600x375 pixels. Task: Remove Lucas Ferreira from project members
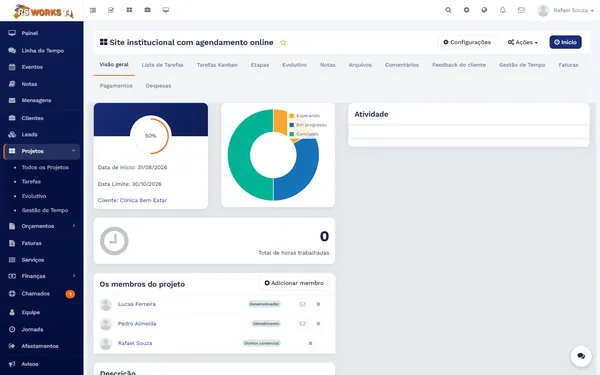[x=318, y=304]
